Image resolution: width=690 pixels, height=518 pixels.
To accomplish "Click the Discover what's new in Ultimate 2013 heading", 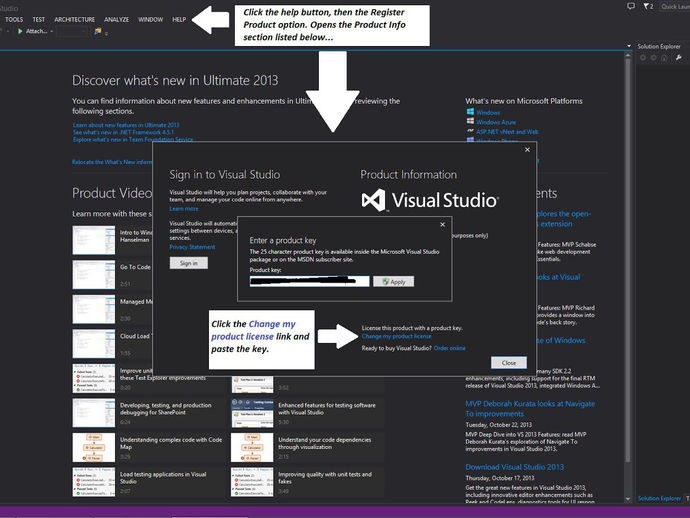I will (x=175, y=81).
